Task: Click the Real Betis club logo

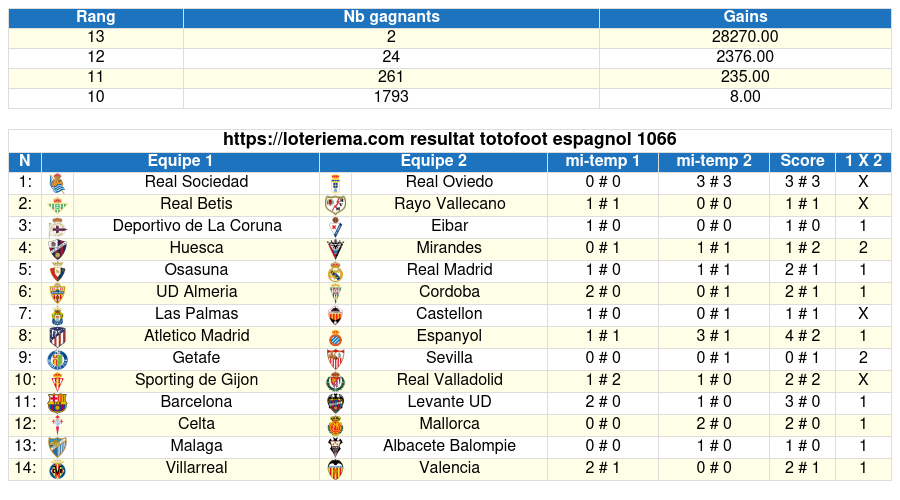Action: [57, 205]
